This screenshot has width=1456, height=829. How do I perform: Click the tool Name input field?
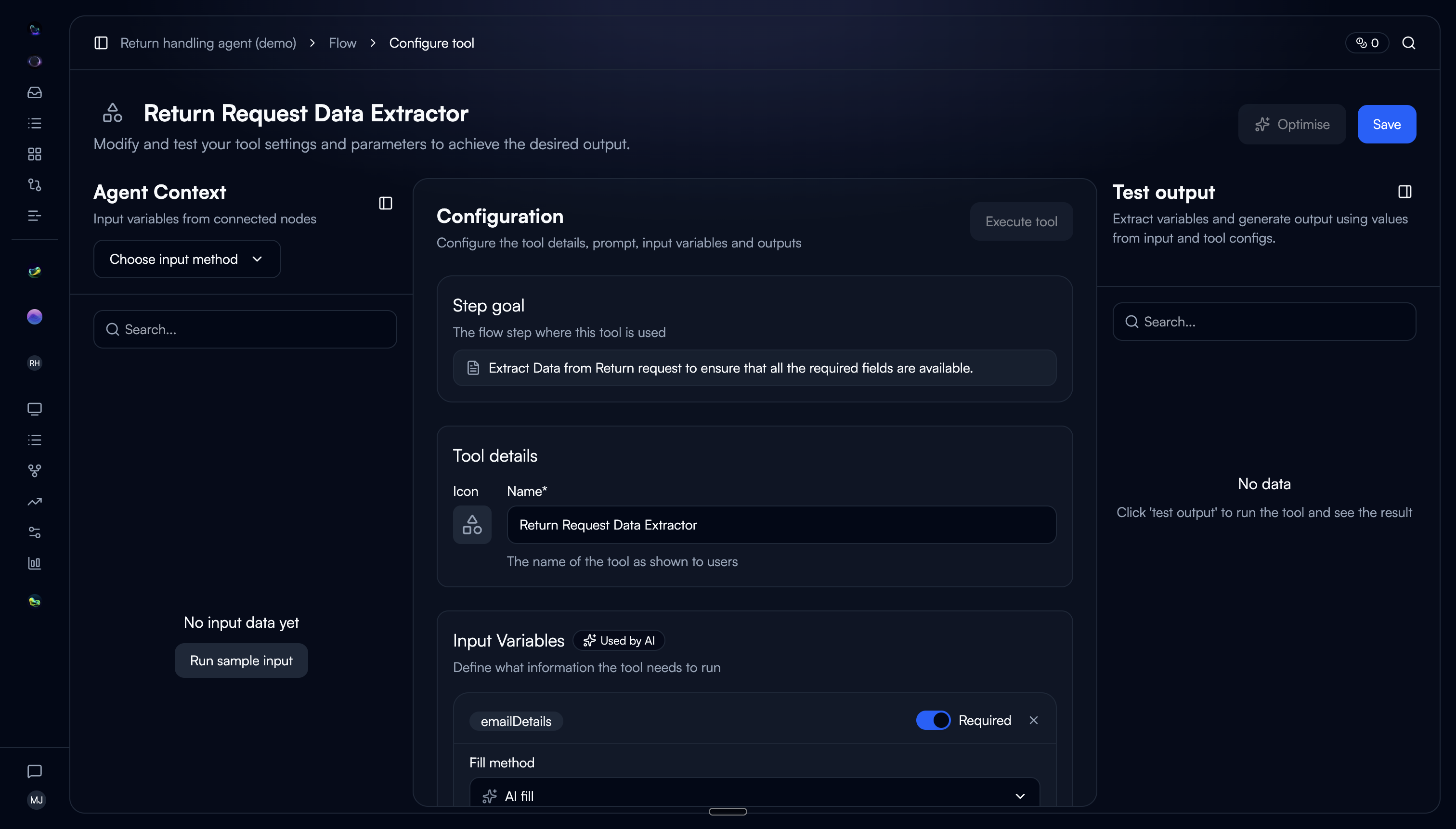[x=781, y=524]
